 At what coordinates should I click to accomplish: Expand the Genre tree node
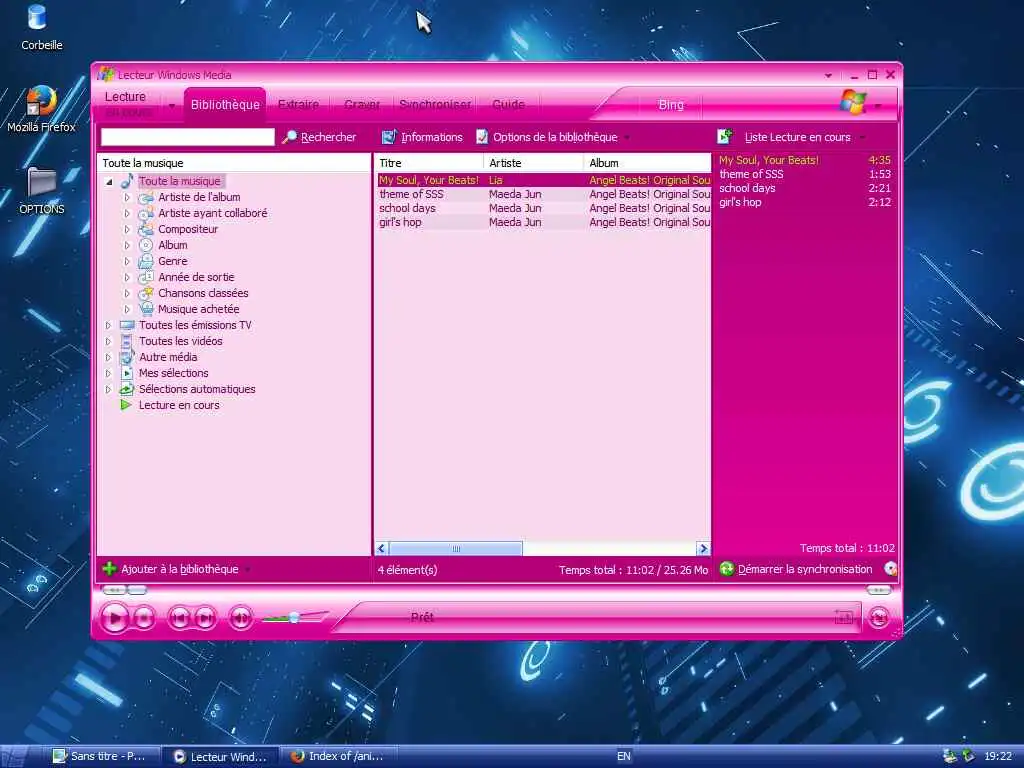(127, 261)
